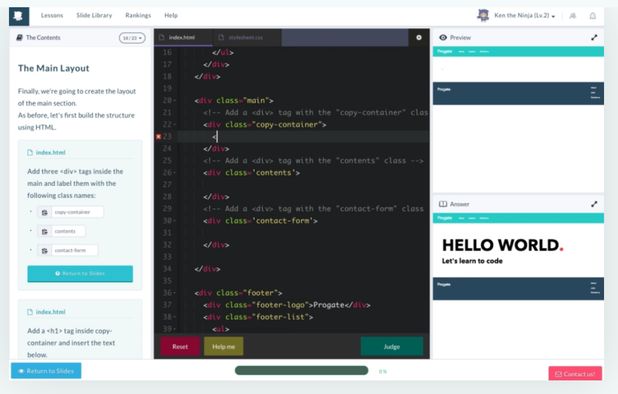Click the Judge button
Screen dimensions: 618x394
click(392, 347)
